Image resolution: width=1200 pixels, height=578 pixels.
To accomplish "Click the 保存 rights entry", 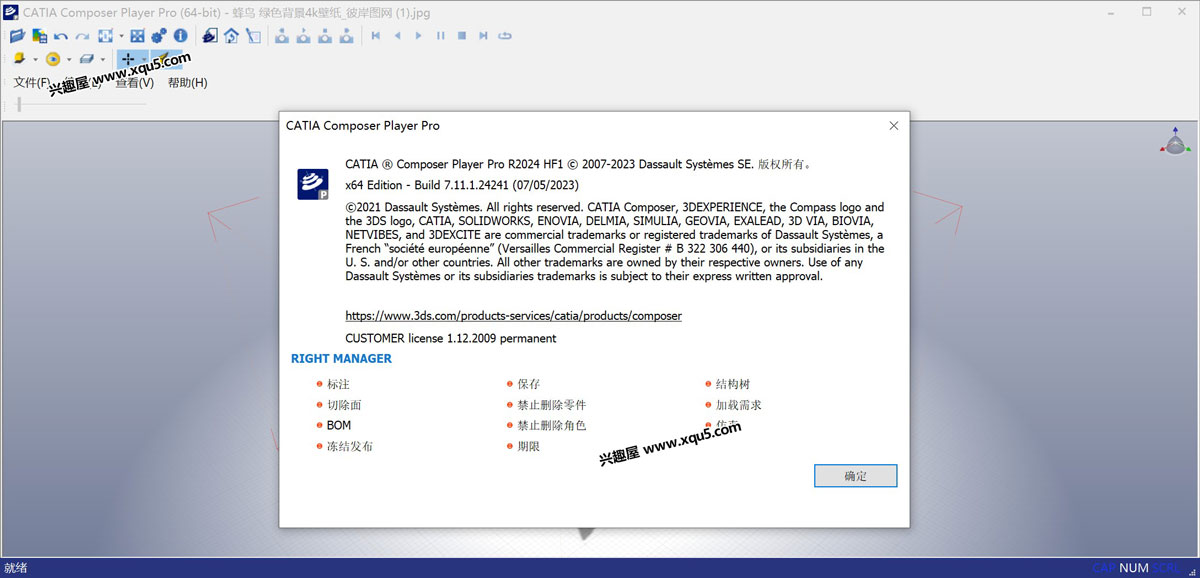I will (529, 384).
